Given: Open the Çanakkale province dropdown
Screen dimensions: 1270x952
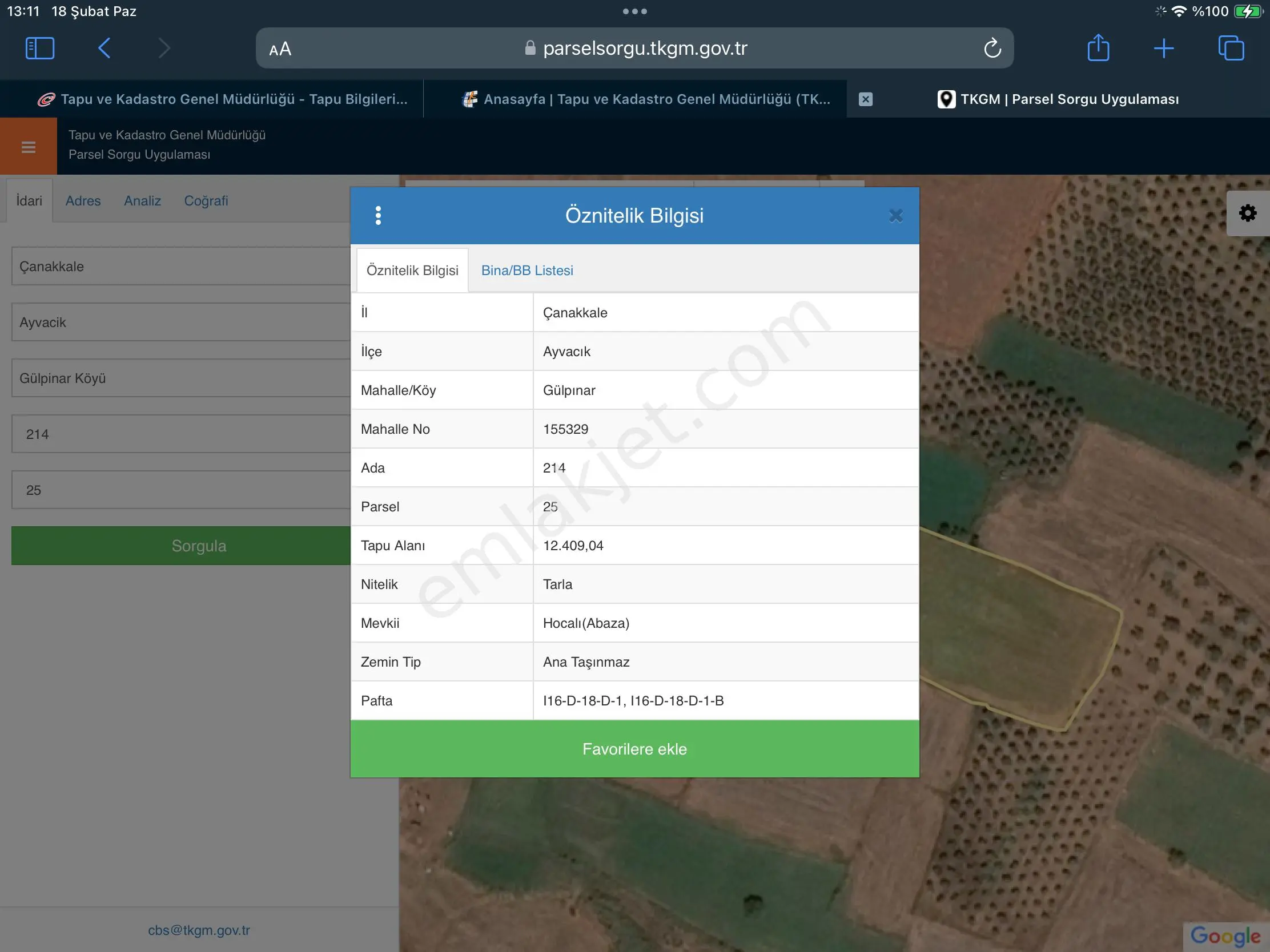Looking at the screenshot, I should pyautogui.click(x=181, y=267).
